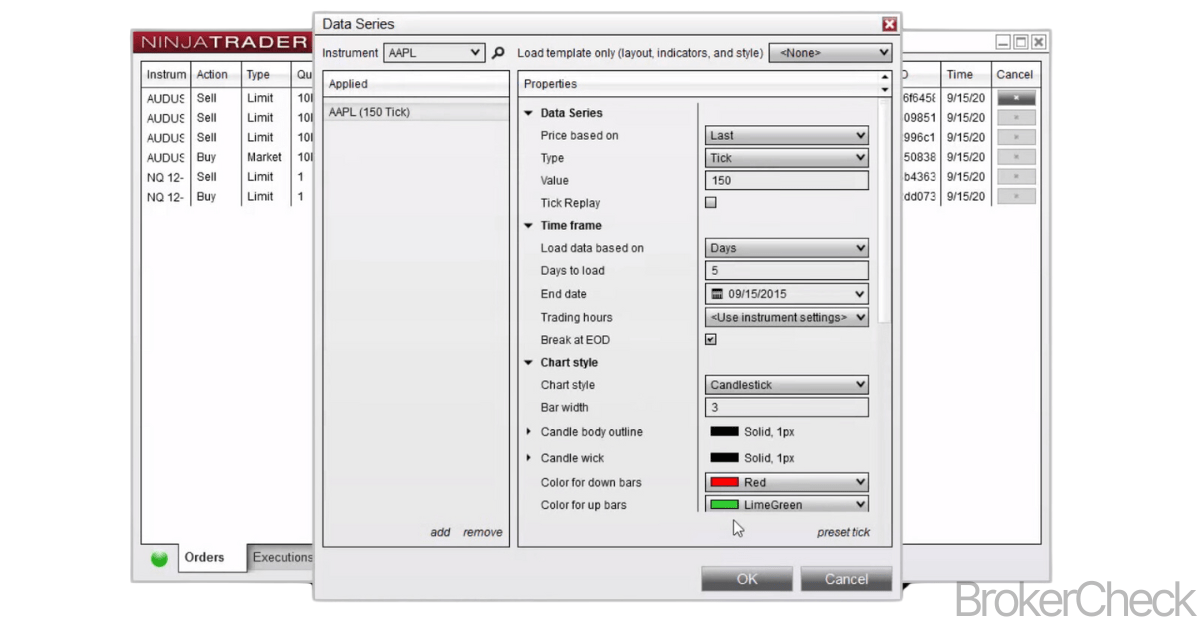This screenshot has width=1200, height=628.
Task: Click the up arrow in Properties header
Action: click(x=884, y=78)
